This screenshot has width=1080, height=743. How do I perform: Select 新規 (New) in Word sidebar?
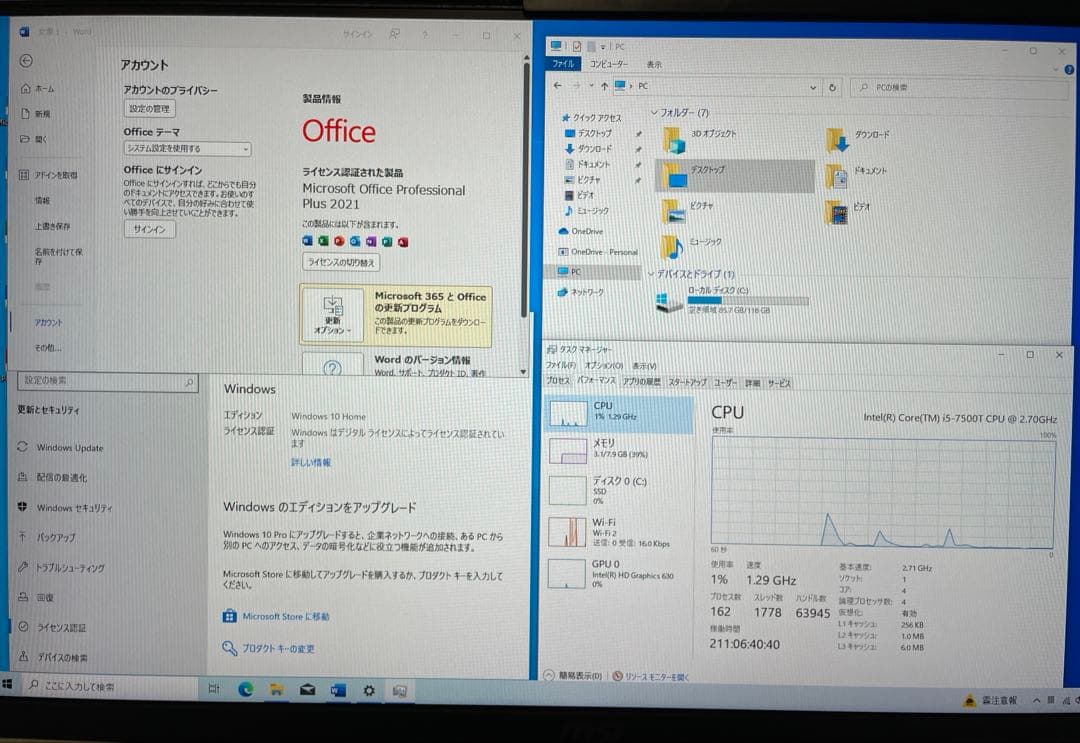[x=36, y=114]
